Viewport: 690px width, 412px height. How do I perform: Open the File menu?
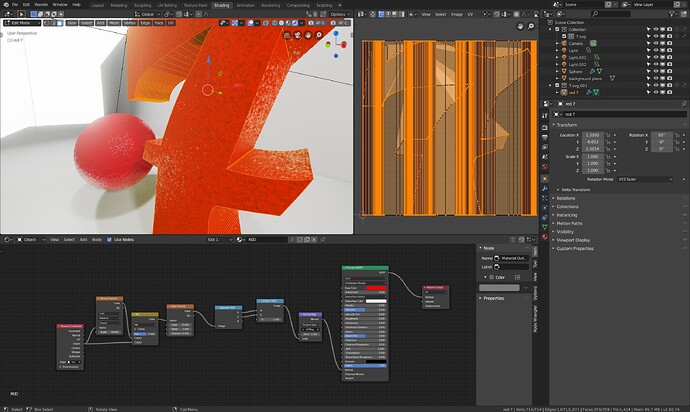15,4
